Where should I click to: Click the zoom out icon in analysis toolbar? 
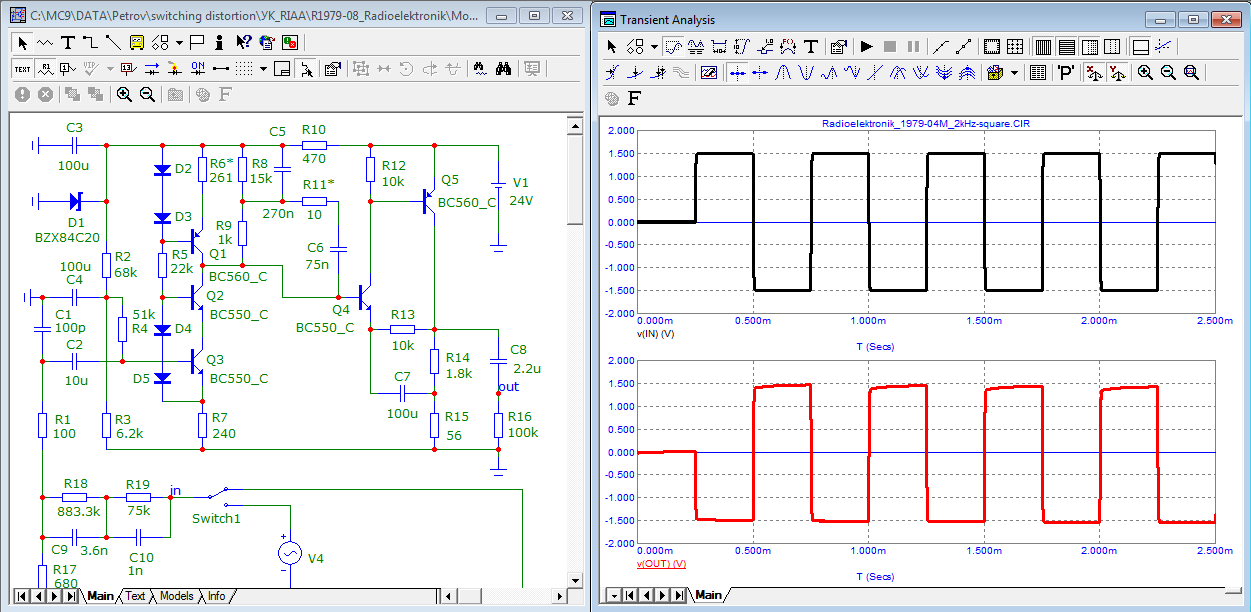point(1168,73)
